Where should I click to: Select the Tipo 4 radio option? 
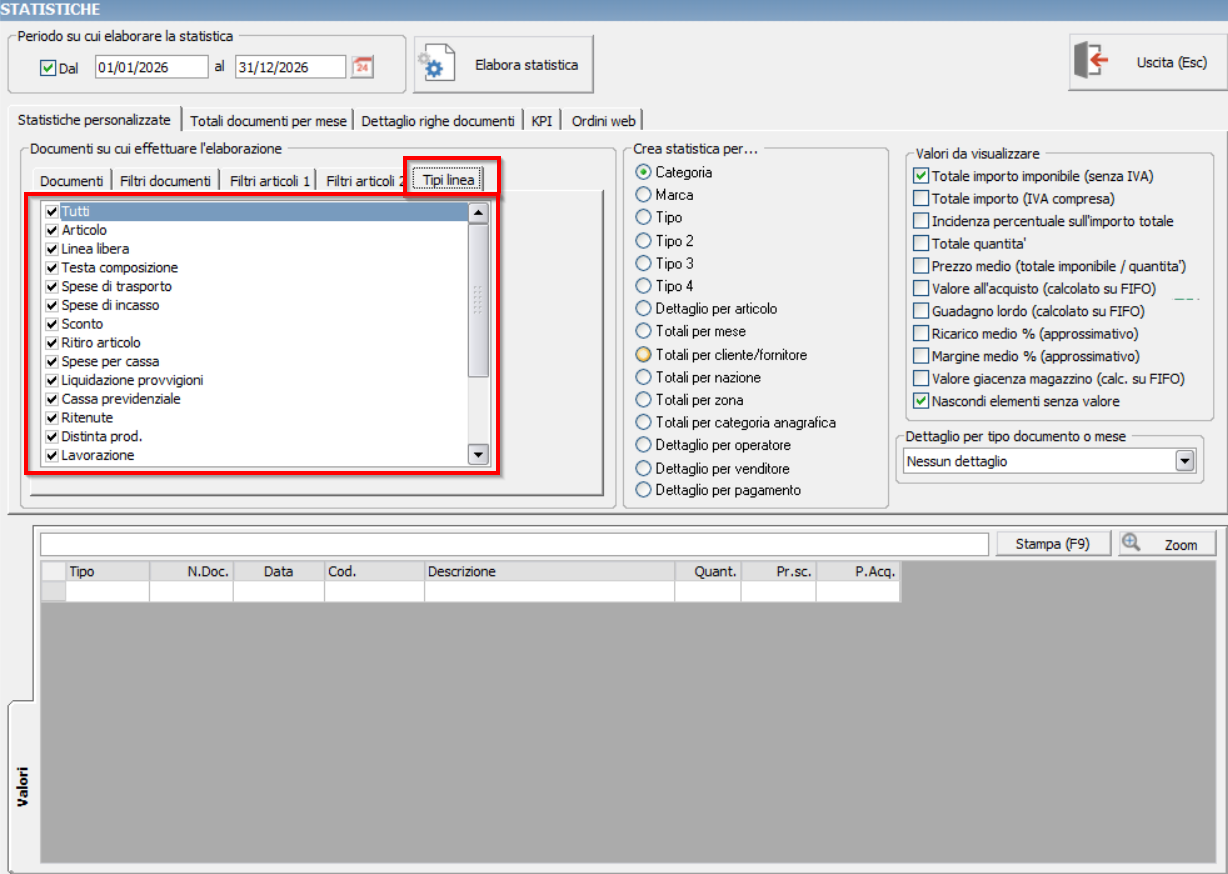(644, 286)
